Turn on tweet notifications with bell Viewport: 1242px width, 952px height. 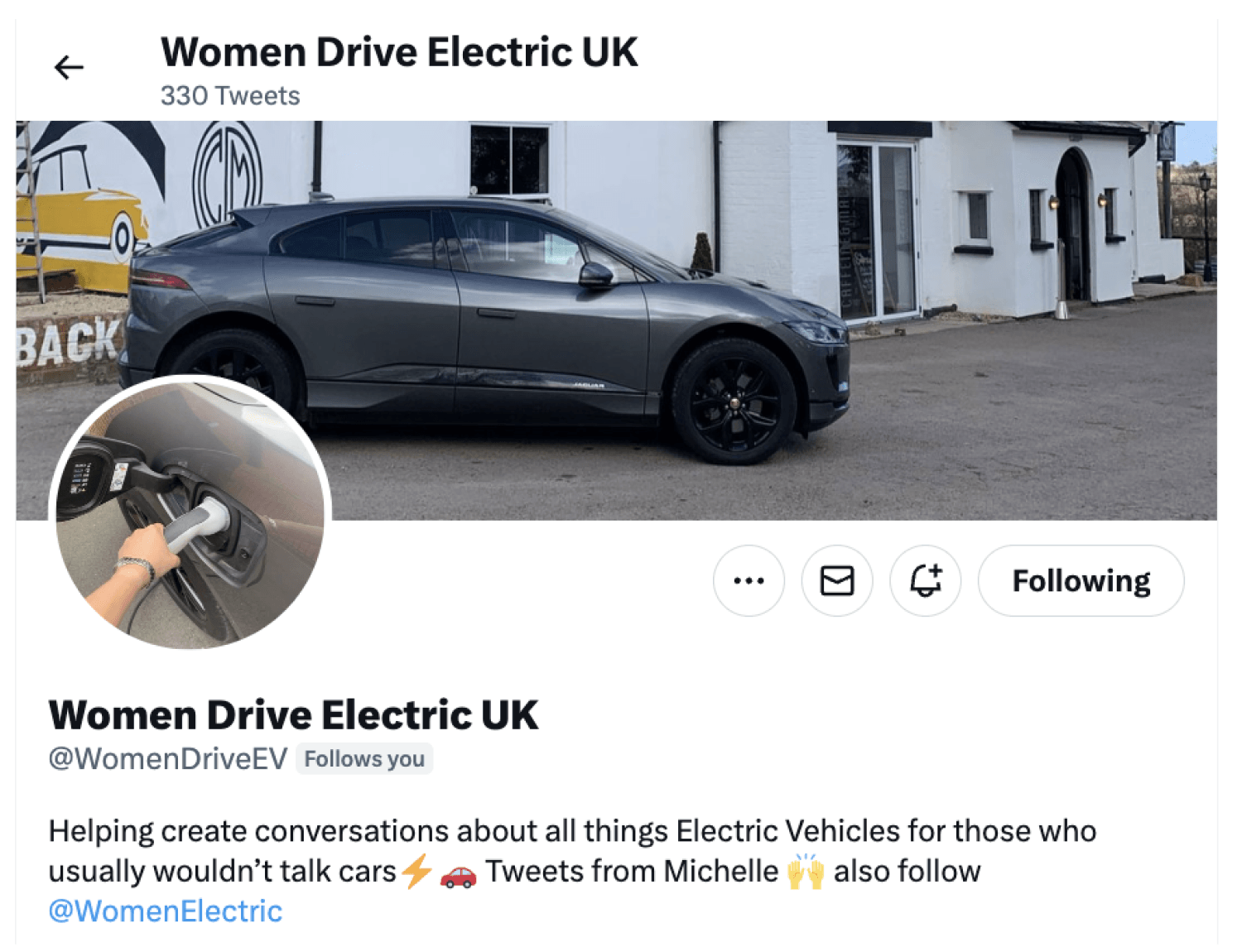pyautogui.click(x=925, y=580)
